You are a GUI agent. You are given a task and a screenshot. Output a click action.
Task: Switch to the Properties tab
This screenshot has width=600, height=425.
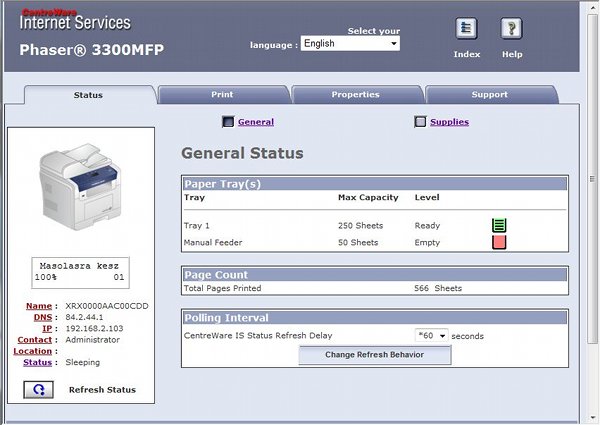(355, 94)
